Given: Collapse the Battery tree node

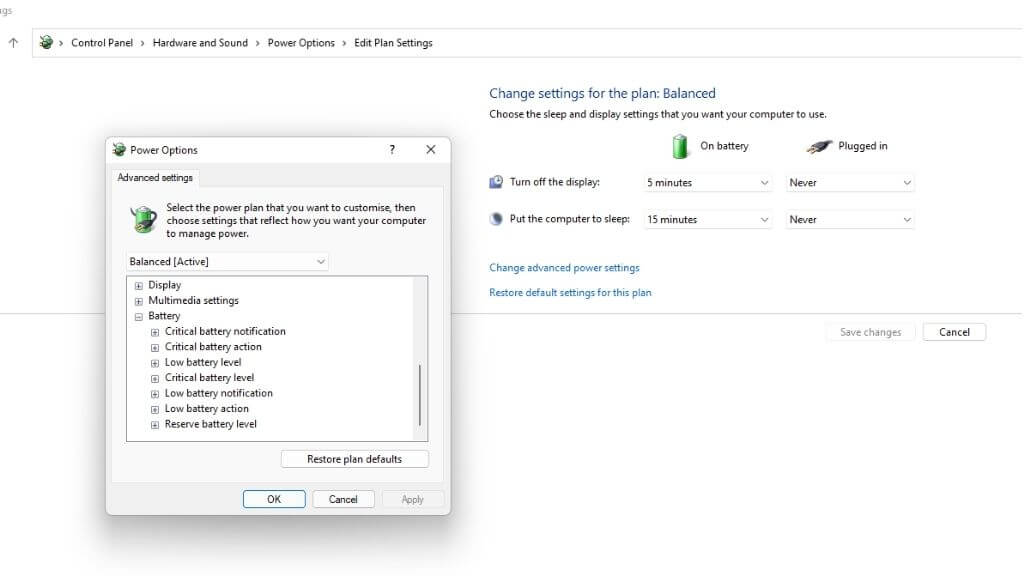Looking at the screenshot, I should pos(139,316).
